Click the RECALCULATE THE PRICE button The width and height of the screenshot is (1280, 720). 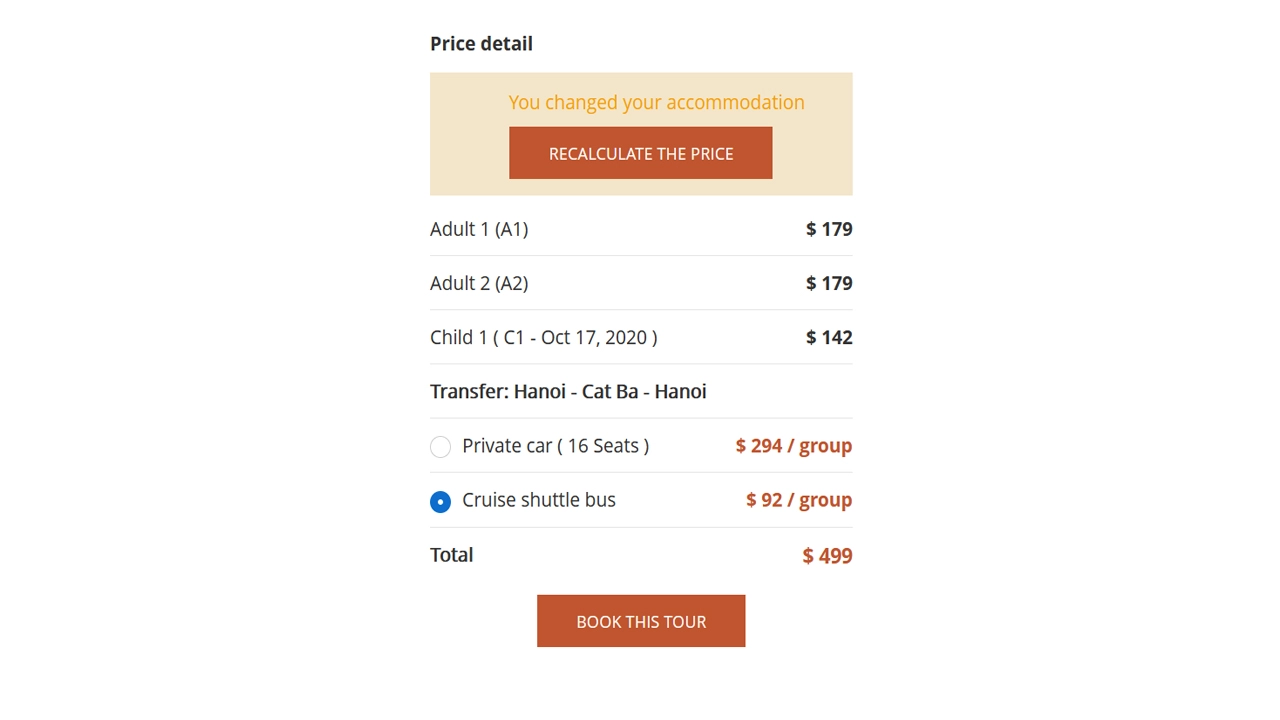(640, 153)
